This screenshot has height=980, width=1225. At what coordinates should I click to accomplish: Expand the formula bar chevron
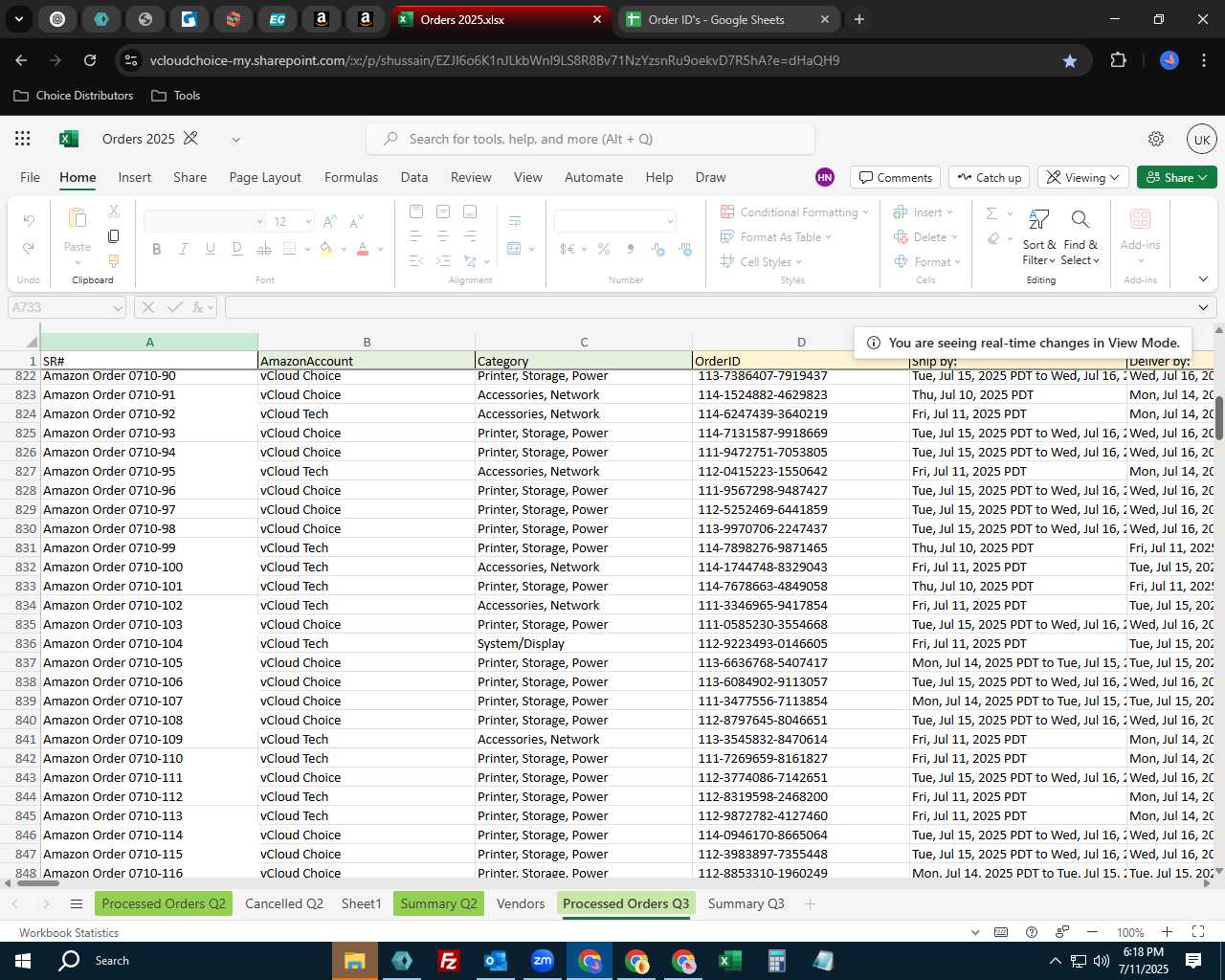coord(1203,307)
